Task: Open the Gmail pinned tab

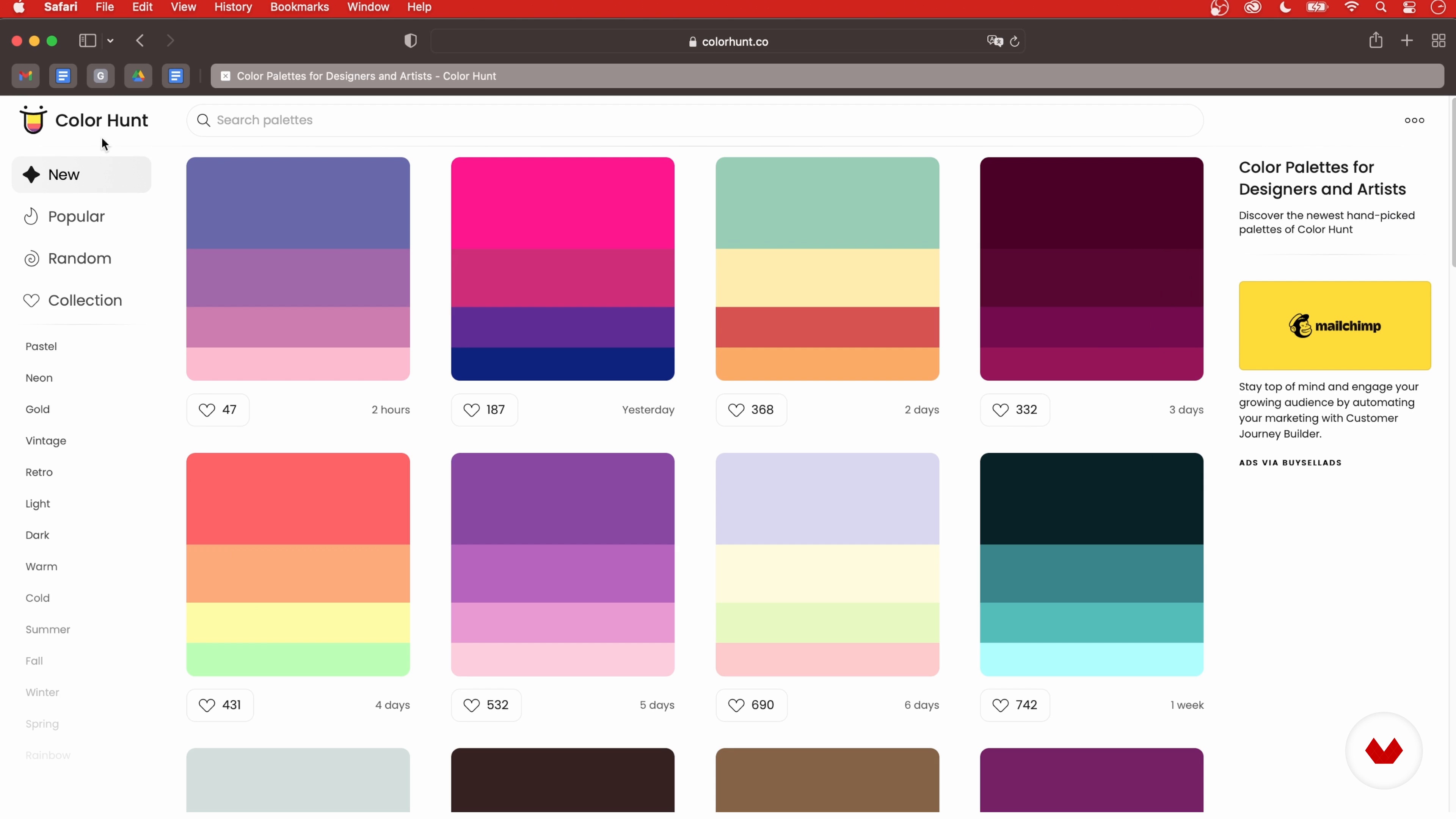Action: click(x=25, y=76)
